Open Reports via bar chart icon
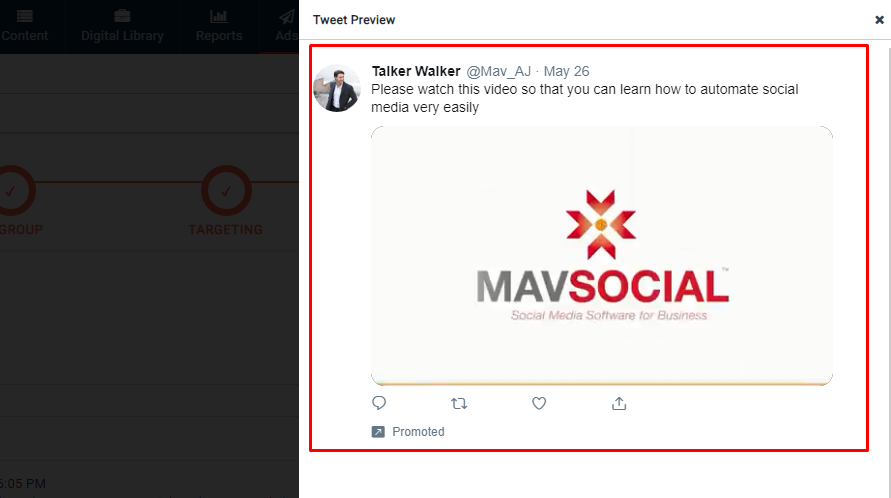This screenshot has height=498, width=891. tap(218, 16)
